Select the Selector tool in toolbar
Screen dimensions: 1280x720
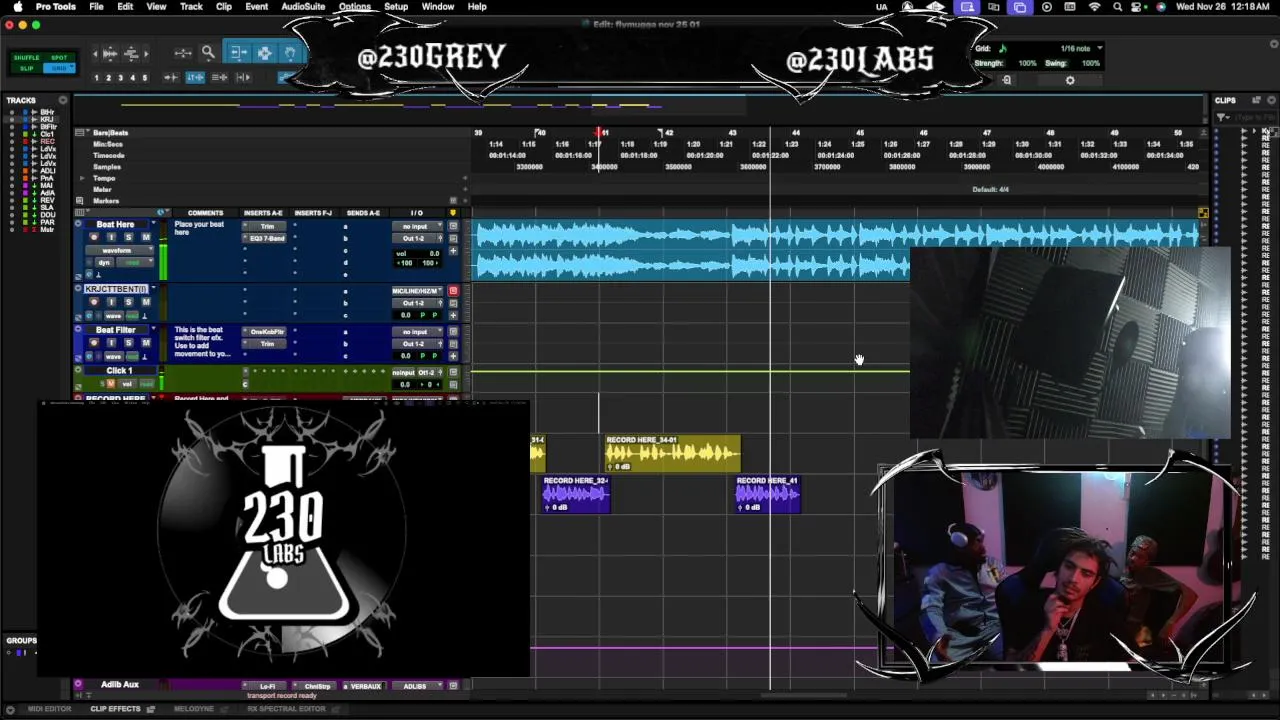click(x=265, y=53)
